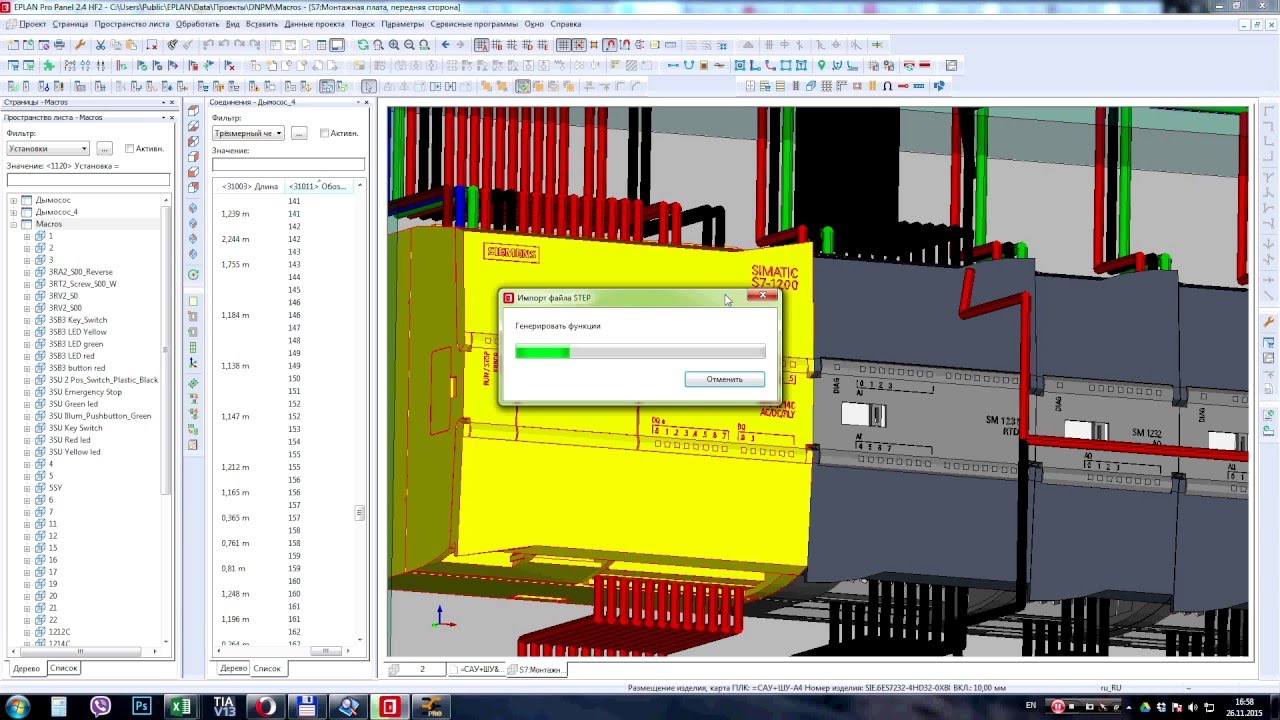The height and width of the screenshot is (720, 1280).
Task: Click the green rotate view icon in vertical toolbar
Action: pos(193,274)
